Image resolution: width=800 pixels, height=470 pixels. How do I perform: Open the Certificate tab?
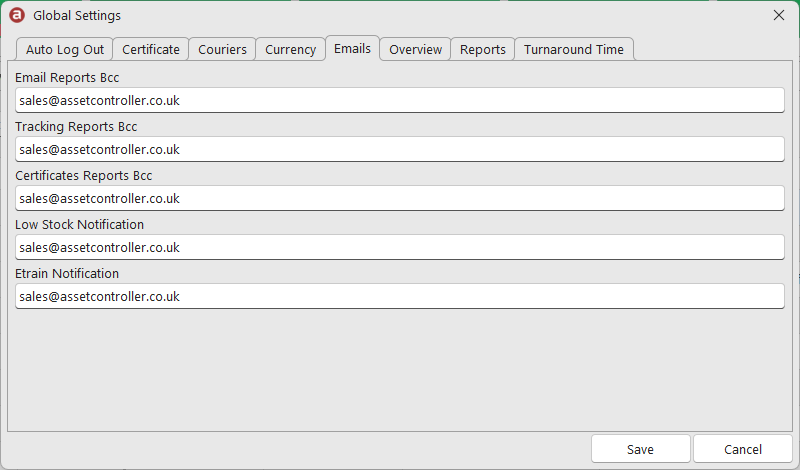(x=151, y=50)
